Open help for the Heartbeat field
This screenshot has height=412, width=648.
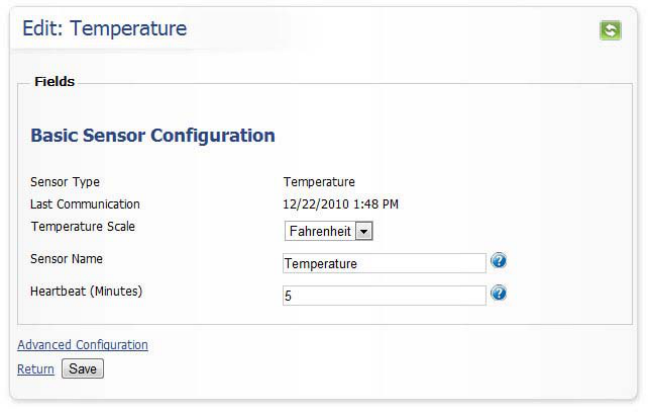tap(499, 293)
